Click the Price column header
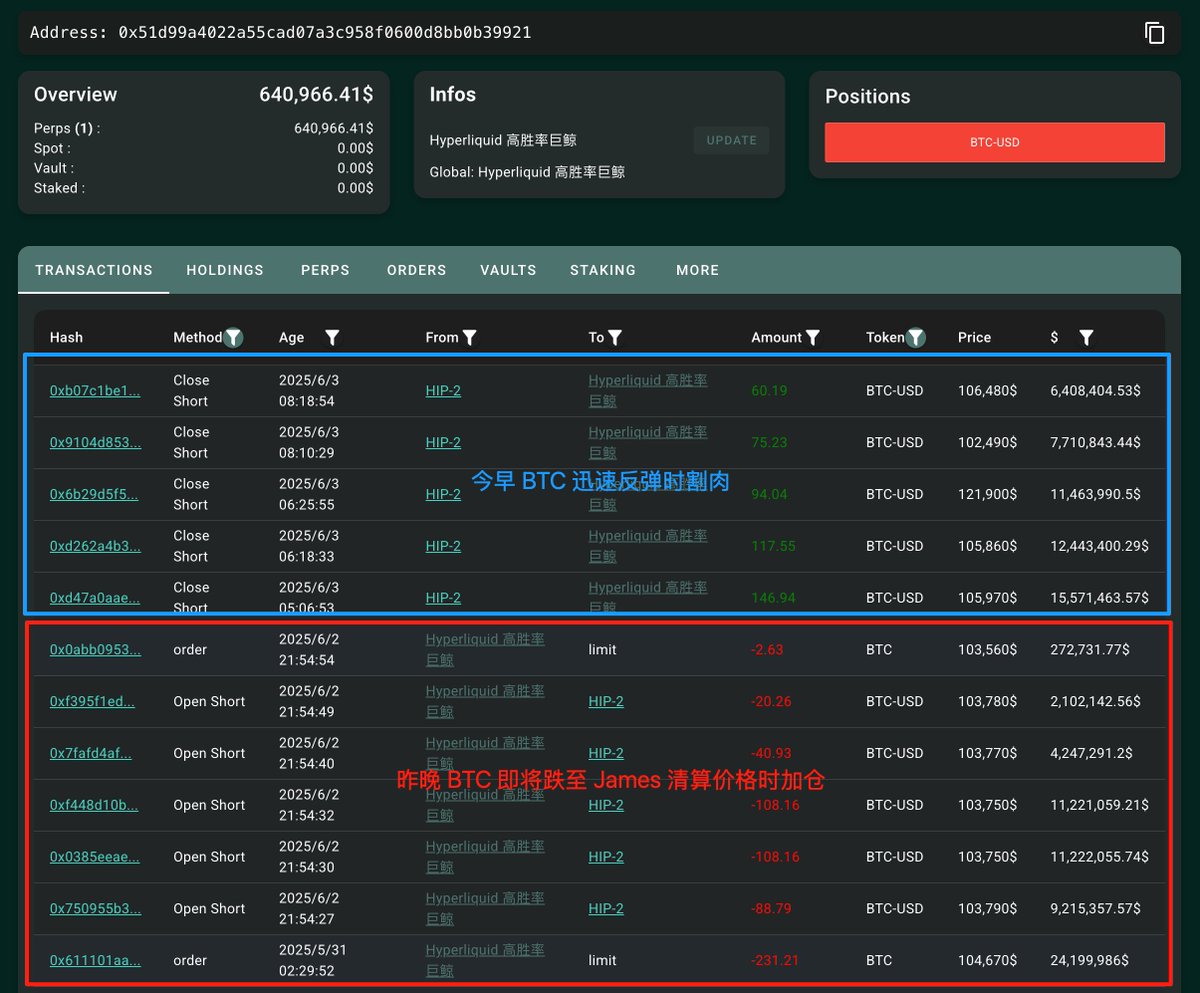 click(x=974, y=338)
